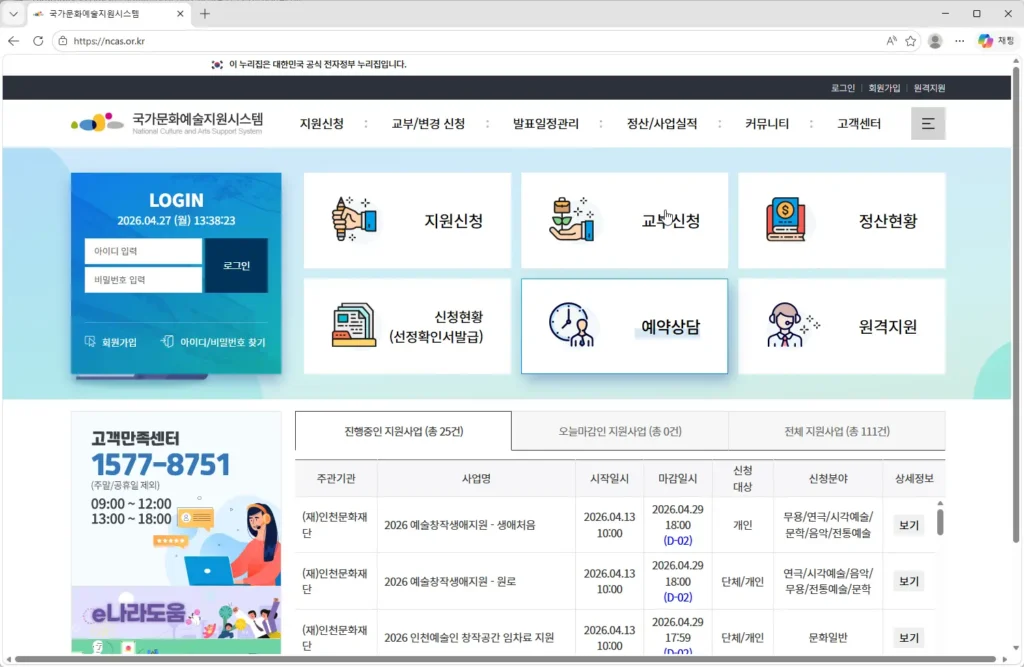Click the 원격지원 headset agent icon
1024x667 pixels.
[792, 325]
